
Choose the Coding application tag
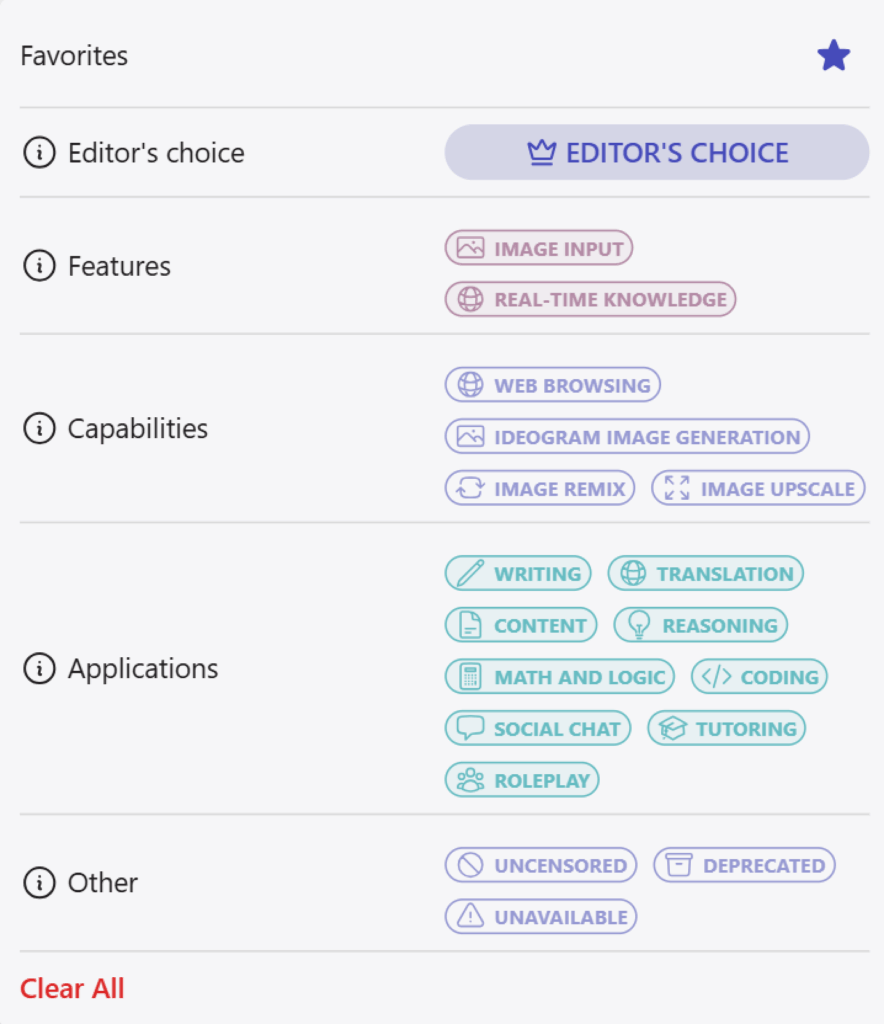coord(759,677)
